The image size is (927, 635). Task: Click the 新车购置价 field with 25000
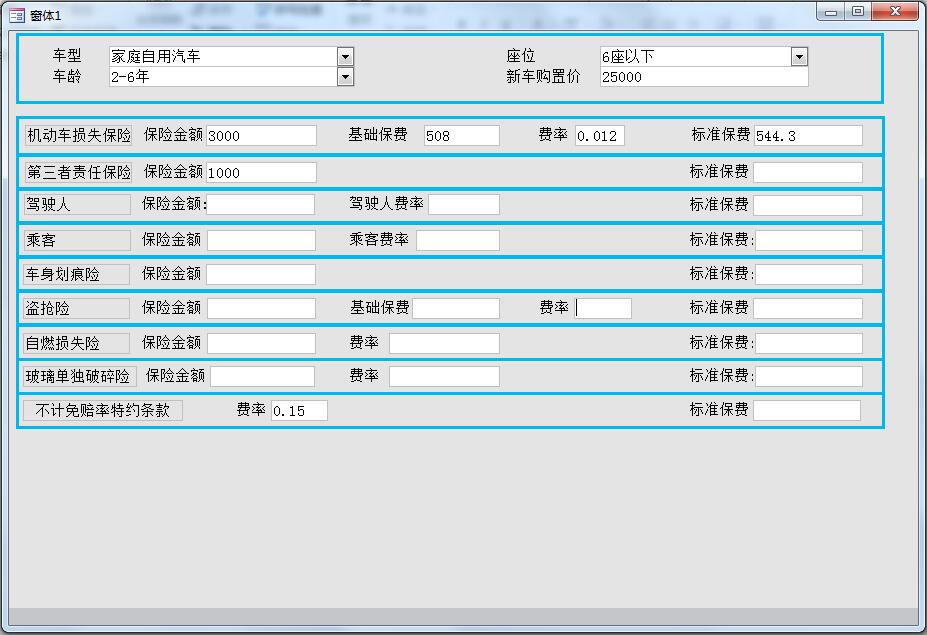tap(704, 77)
